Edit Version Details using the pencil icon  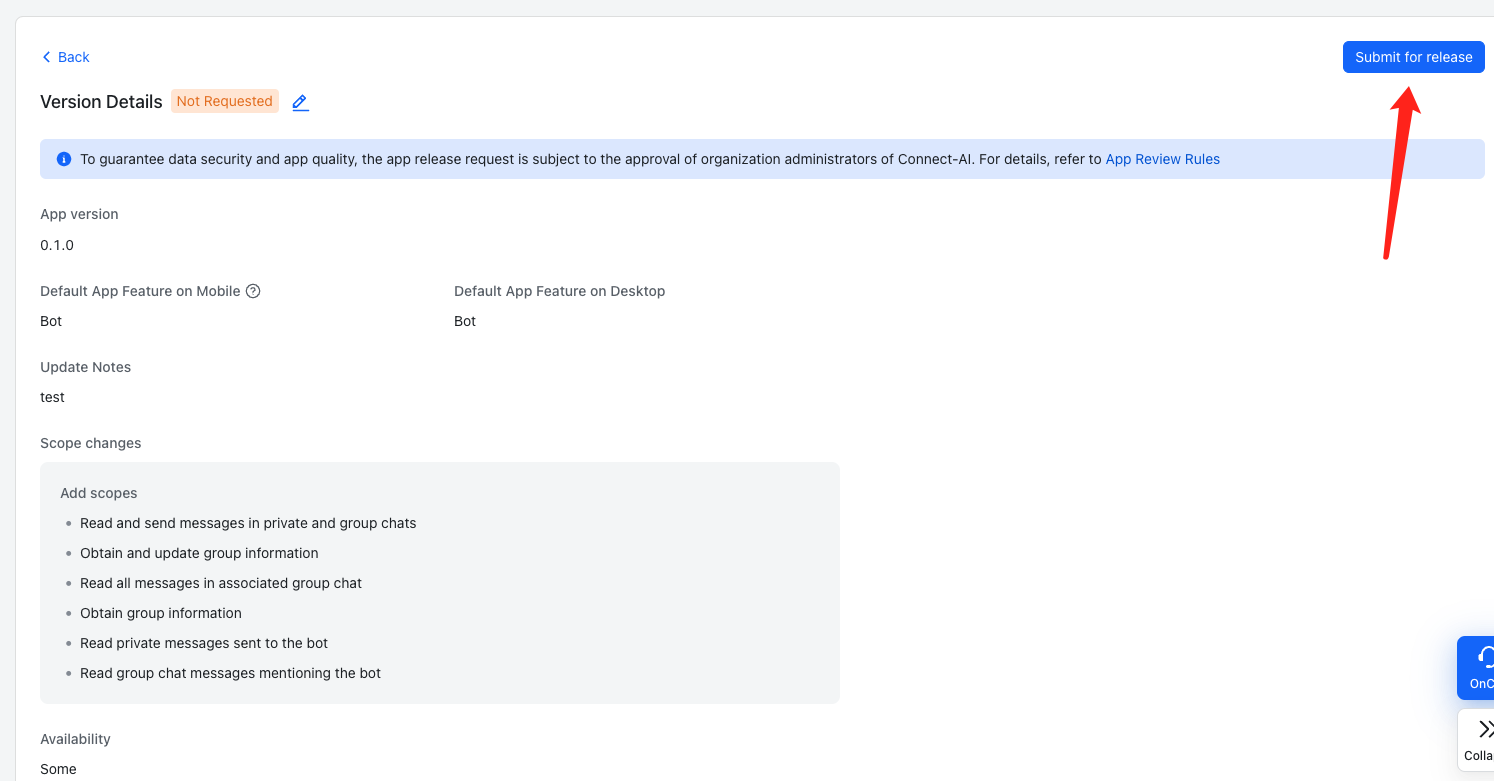pos(299,101)
